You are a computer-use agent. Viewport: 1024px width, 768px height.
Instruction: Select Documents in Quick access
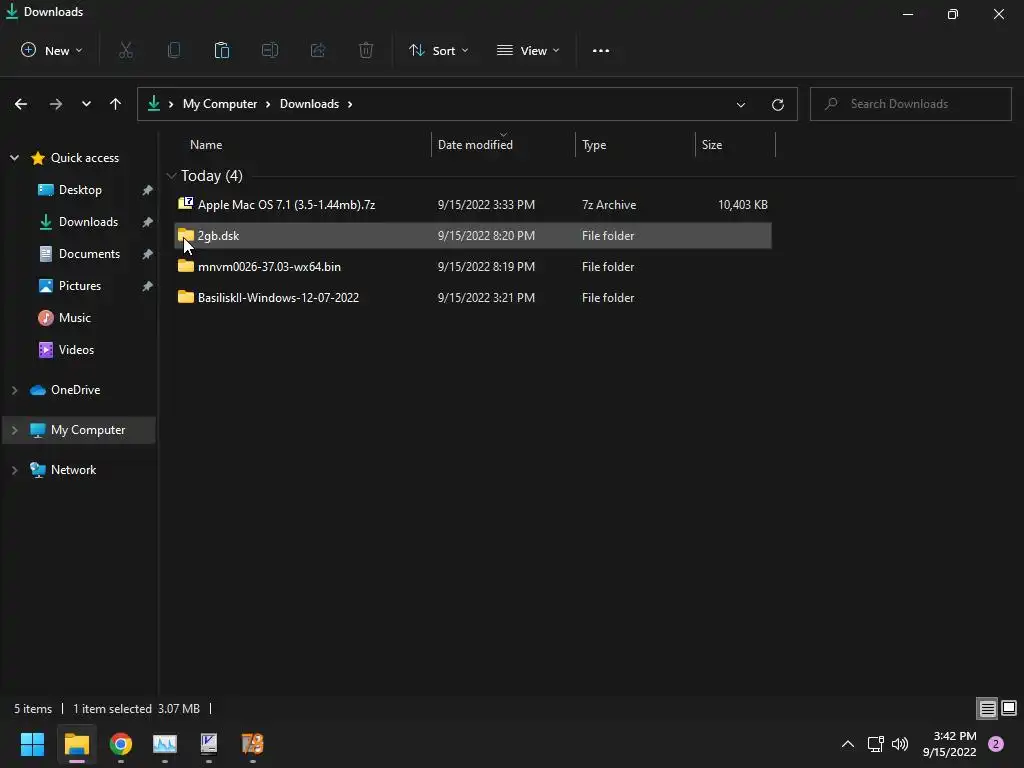[89, 253]
